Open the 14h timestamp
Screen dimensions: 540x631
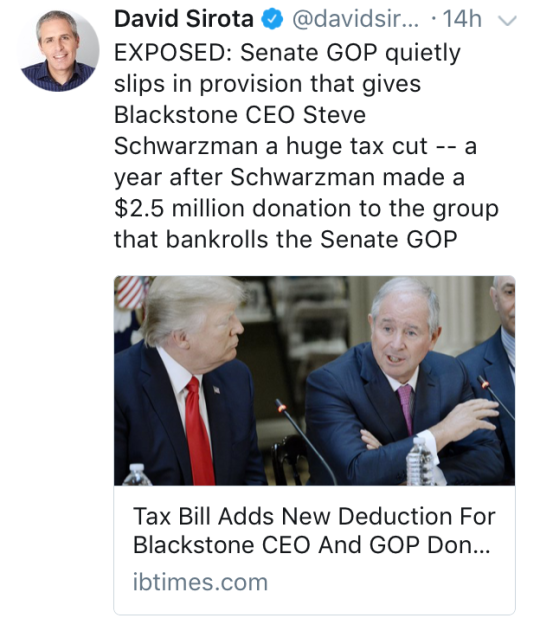pos(462,19)
